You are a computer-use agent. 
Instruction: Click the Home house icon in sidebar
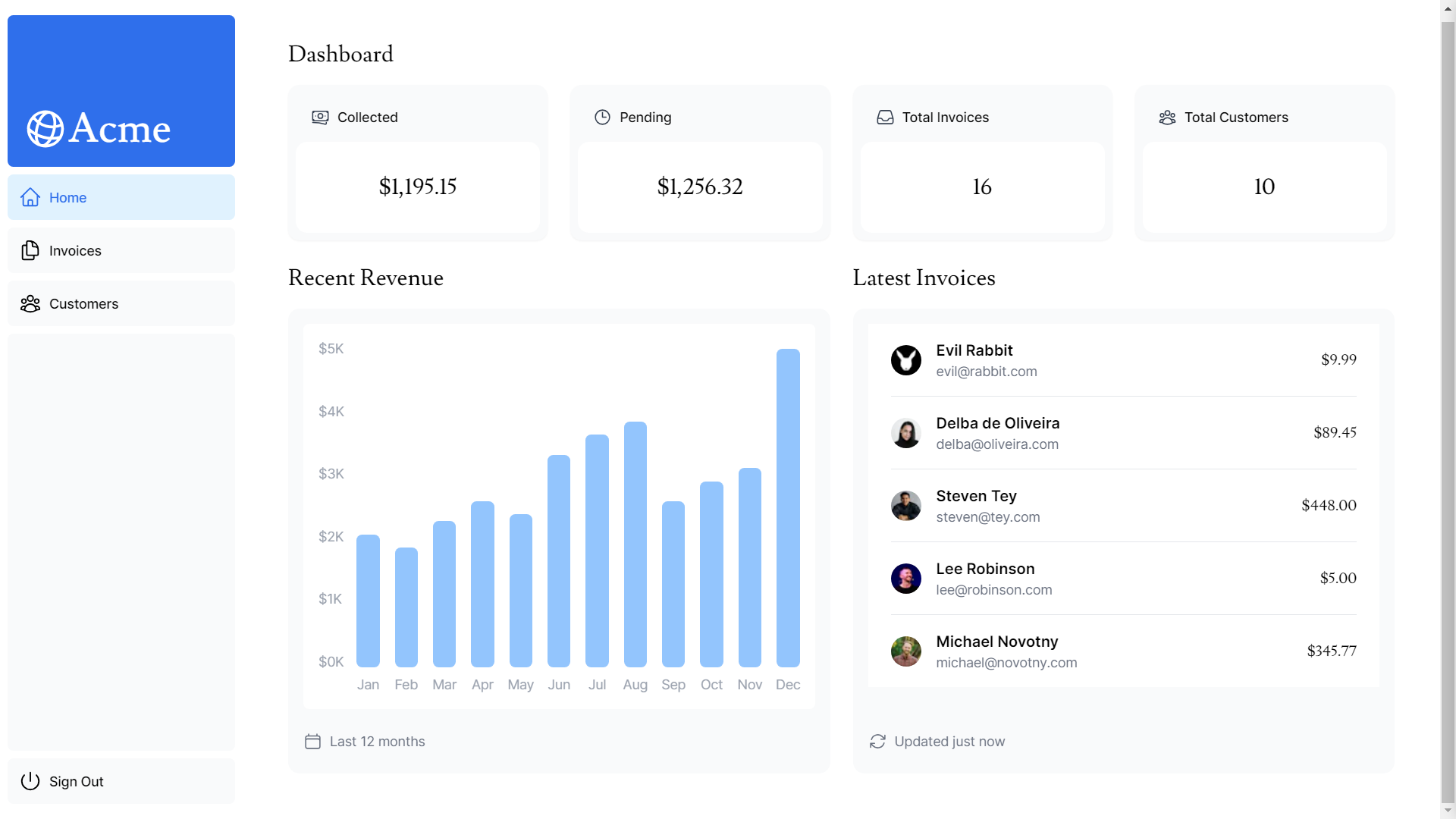click(30, 197)
